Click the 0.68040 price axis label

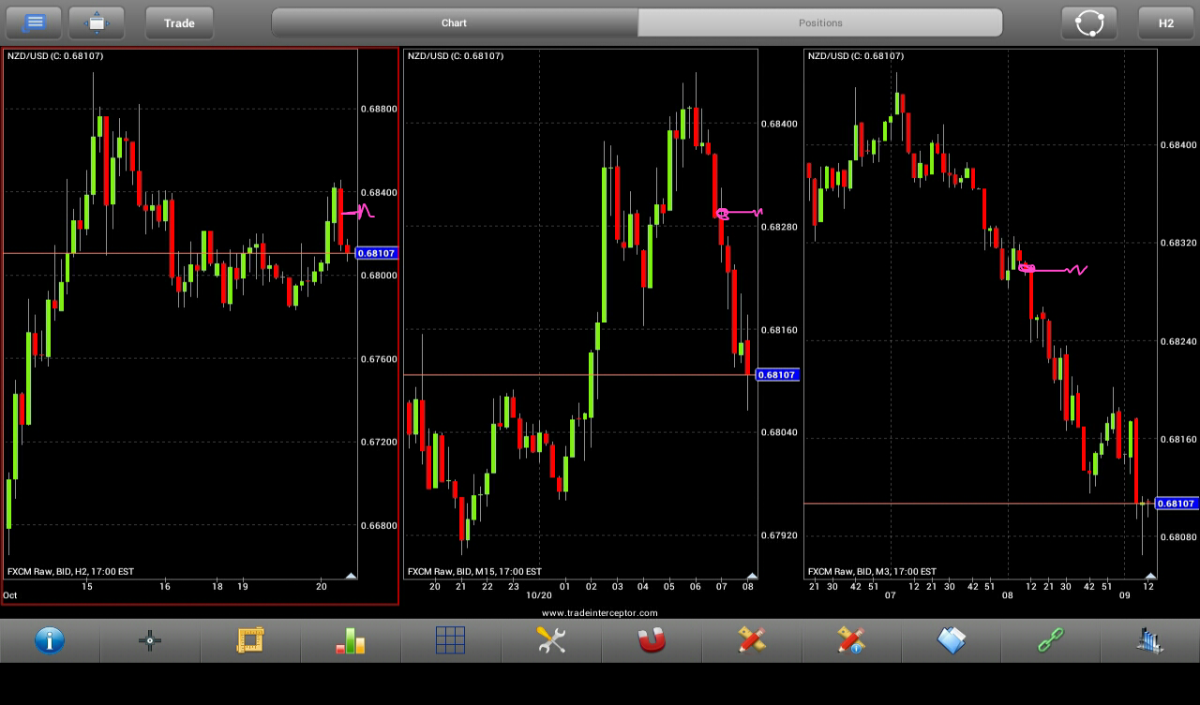click(778, 433)
